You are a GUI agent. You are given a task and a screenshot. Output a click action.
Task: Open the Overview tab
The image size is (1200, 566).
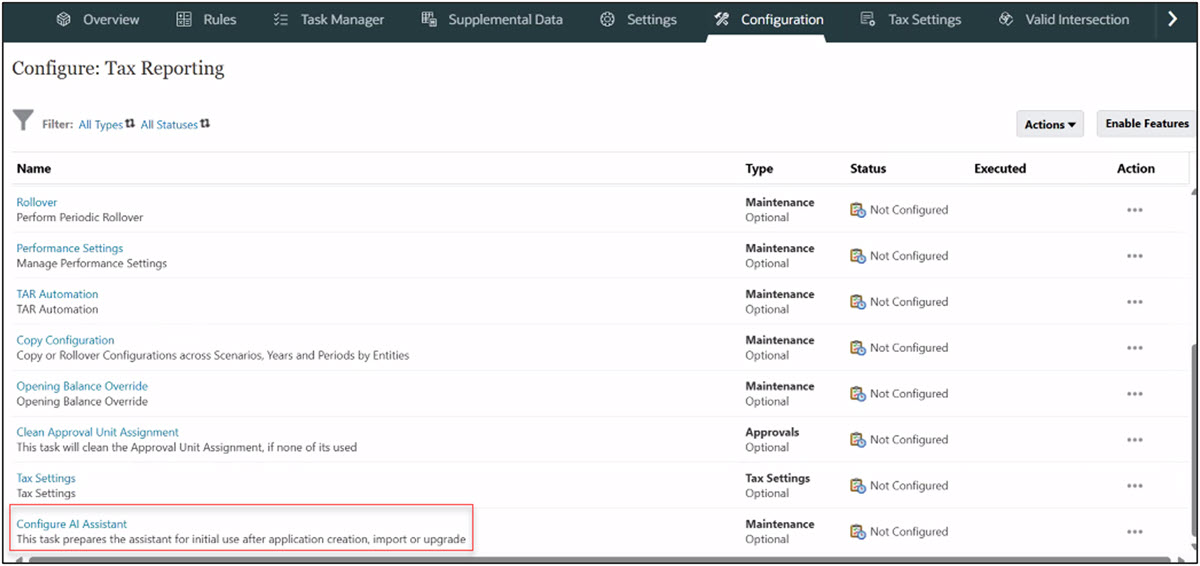coord(97,19)
